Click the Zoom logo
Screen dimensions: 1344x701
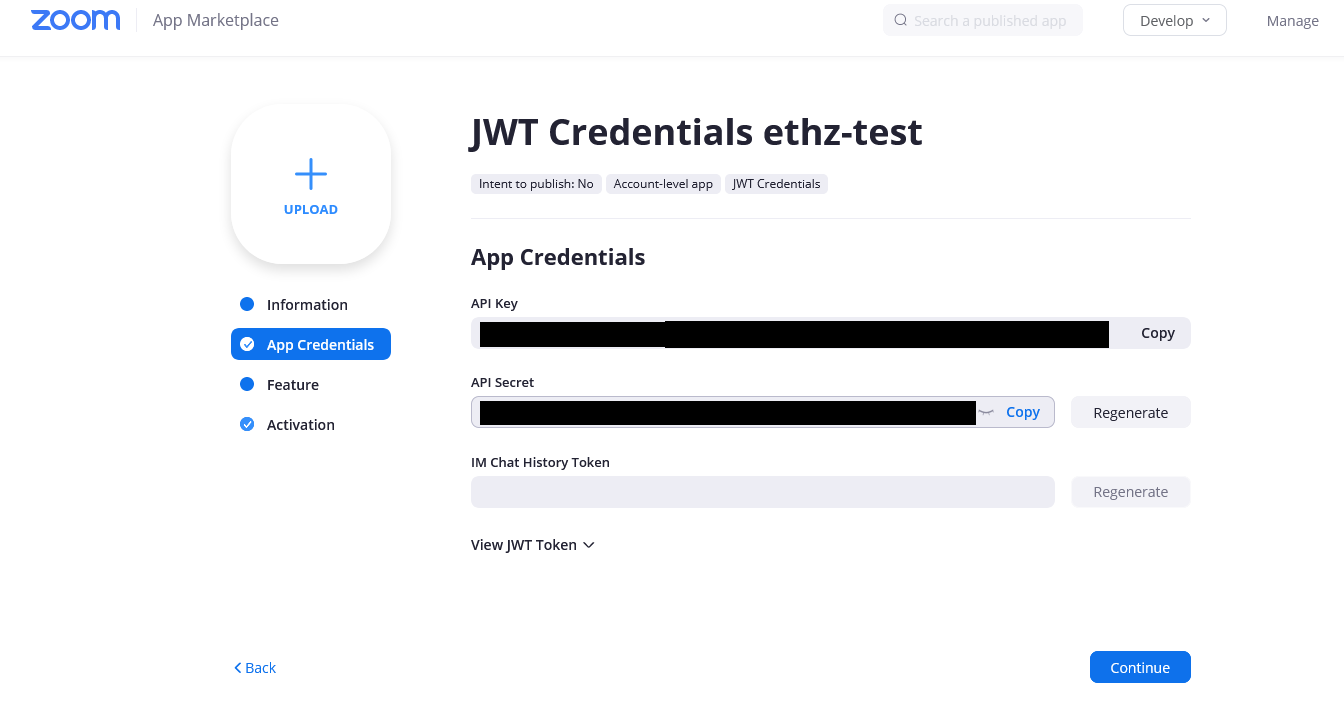point(76,20)
